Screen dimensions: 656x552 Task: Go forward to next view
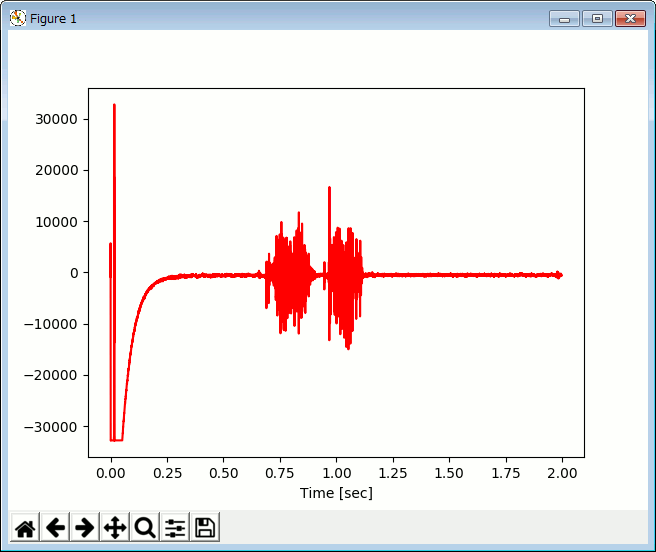tap(85, 527)
